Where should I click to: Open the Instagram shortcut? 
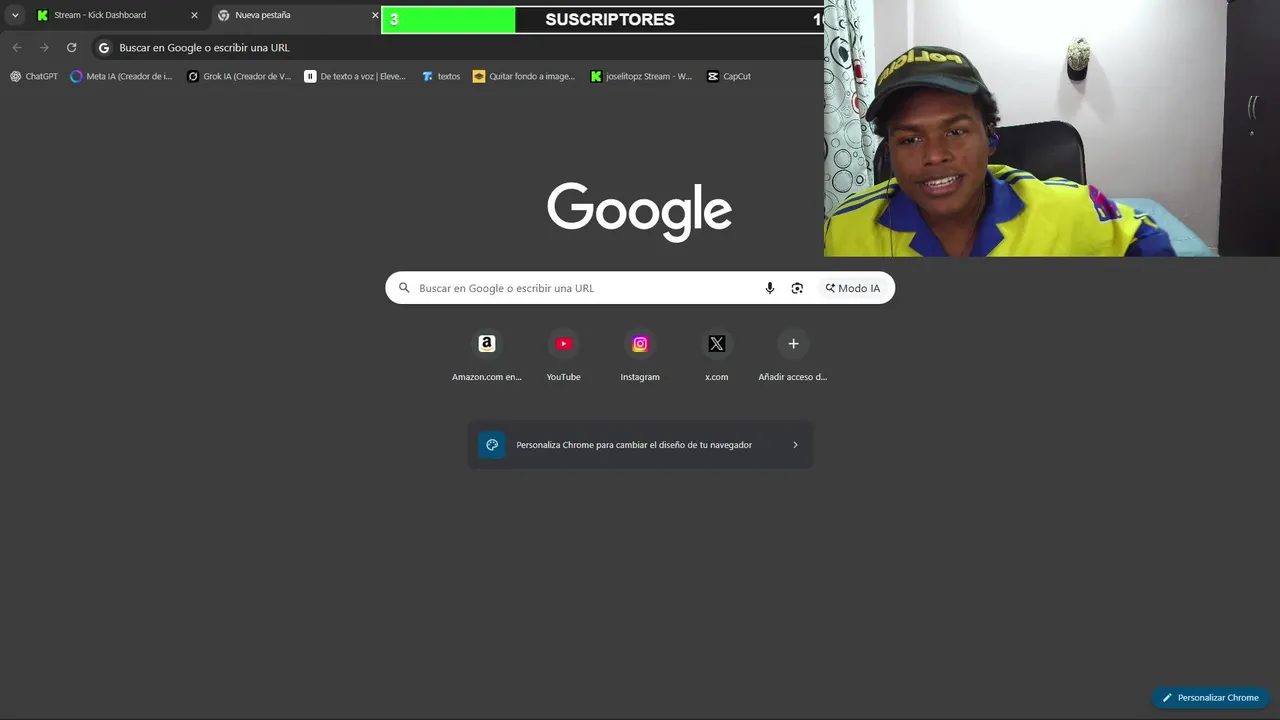[640, 356]
